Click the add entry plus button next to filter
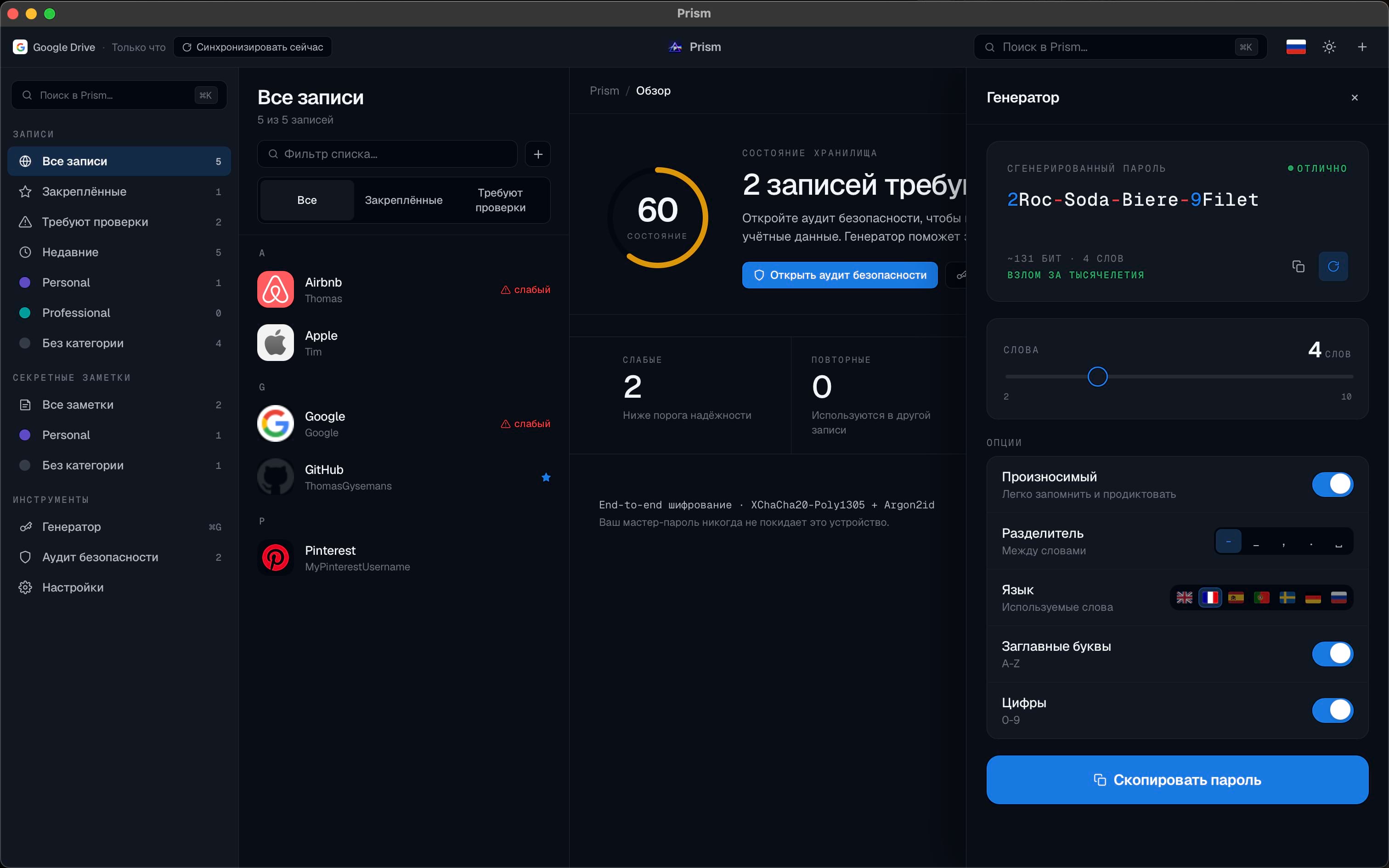Viewport: 1389px width, 868px height. point(538,154)
